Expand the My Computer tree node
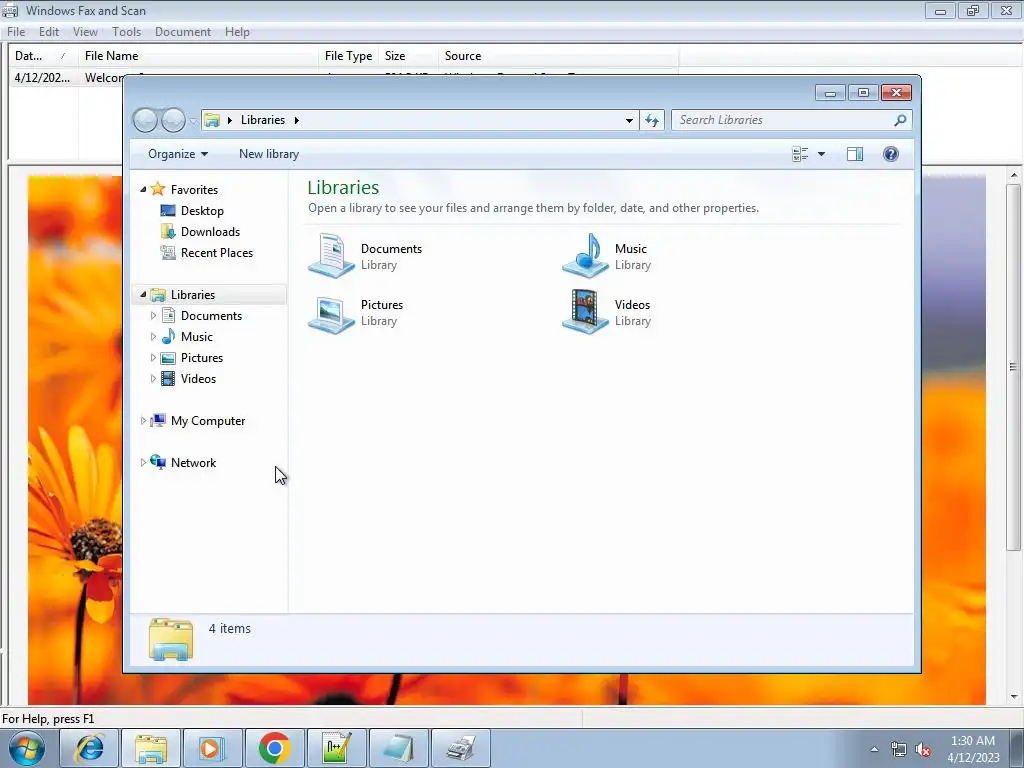Screen dimensions: 1024x768 (143, 421)
